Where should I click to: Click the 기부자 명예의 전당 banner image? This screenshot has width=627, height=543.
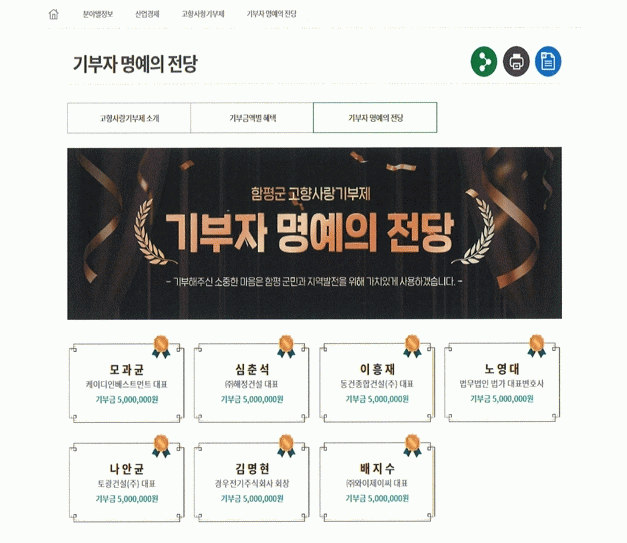click(314, 234)
